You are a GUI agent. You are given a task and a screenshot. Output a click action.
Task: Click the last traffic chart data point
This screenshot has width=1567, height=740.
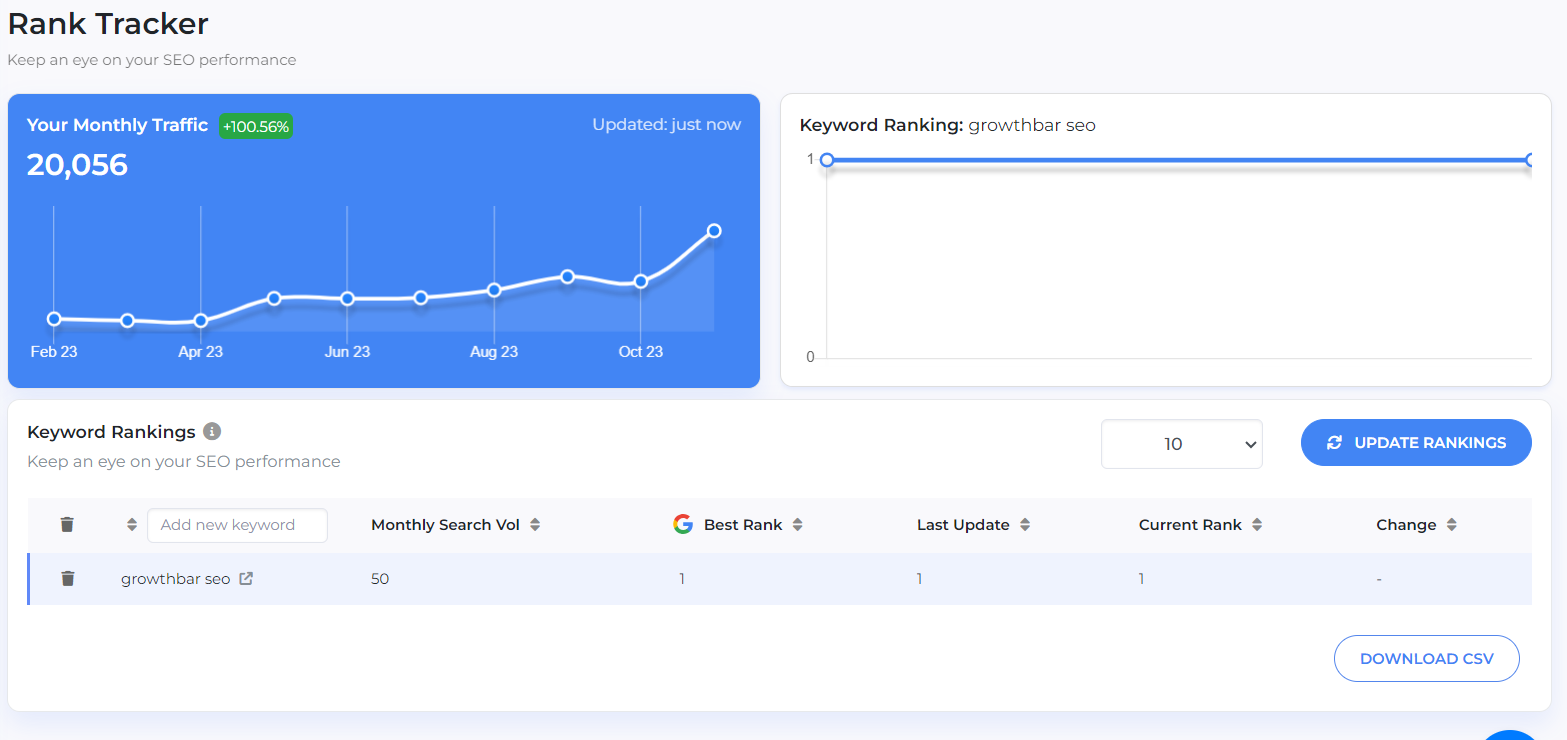pyautogui.click(x=714, y=231)
